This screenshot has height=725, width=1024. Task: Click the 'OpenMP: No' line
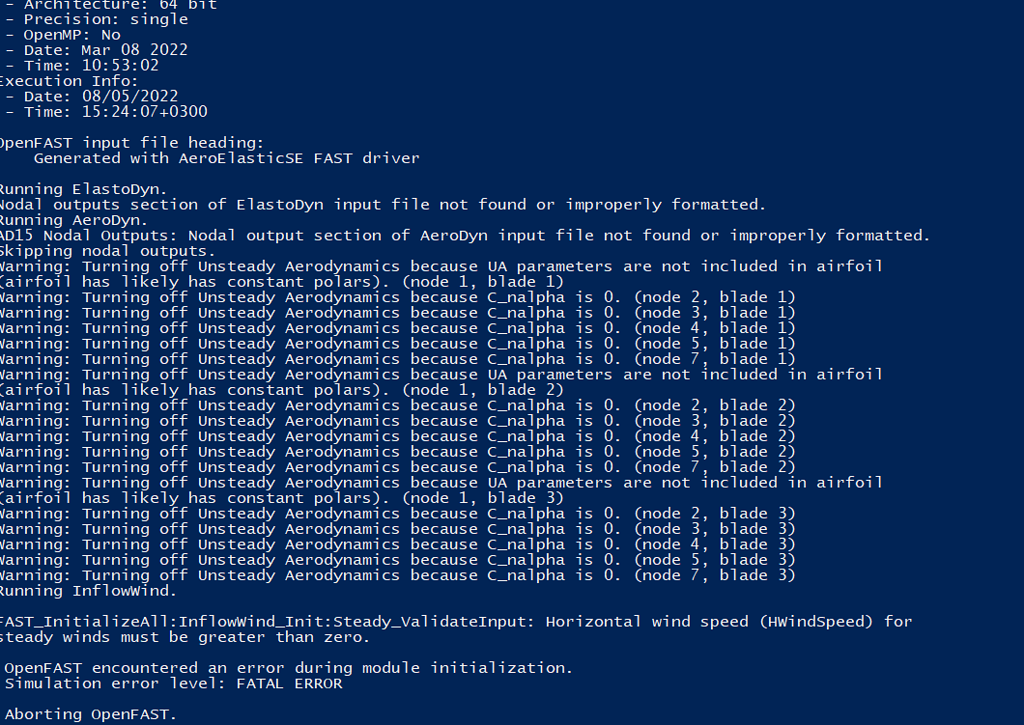coord(72,35)
